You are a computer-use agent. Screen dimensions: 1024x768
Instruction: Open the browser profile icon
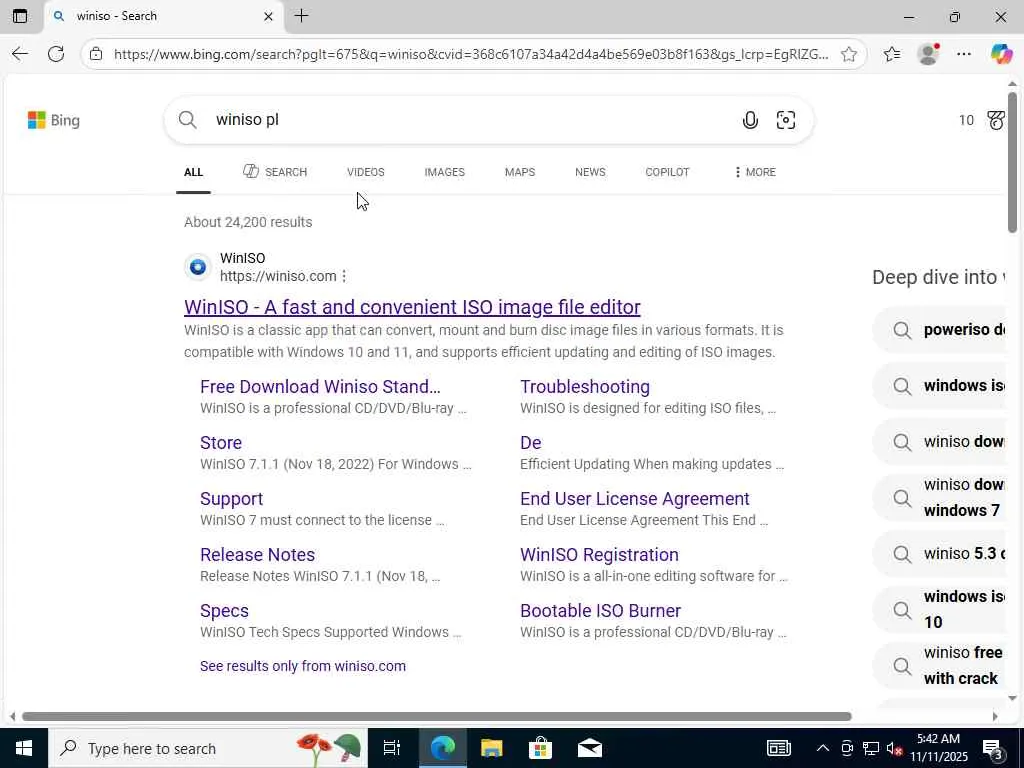pos(928,54)
